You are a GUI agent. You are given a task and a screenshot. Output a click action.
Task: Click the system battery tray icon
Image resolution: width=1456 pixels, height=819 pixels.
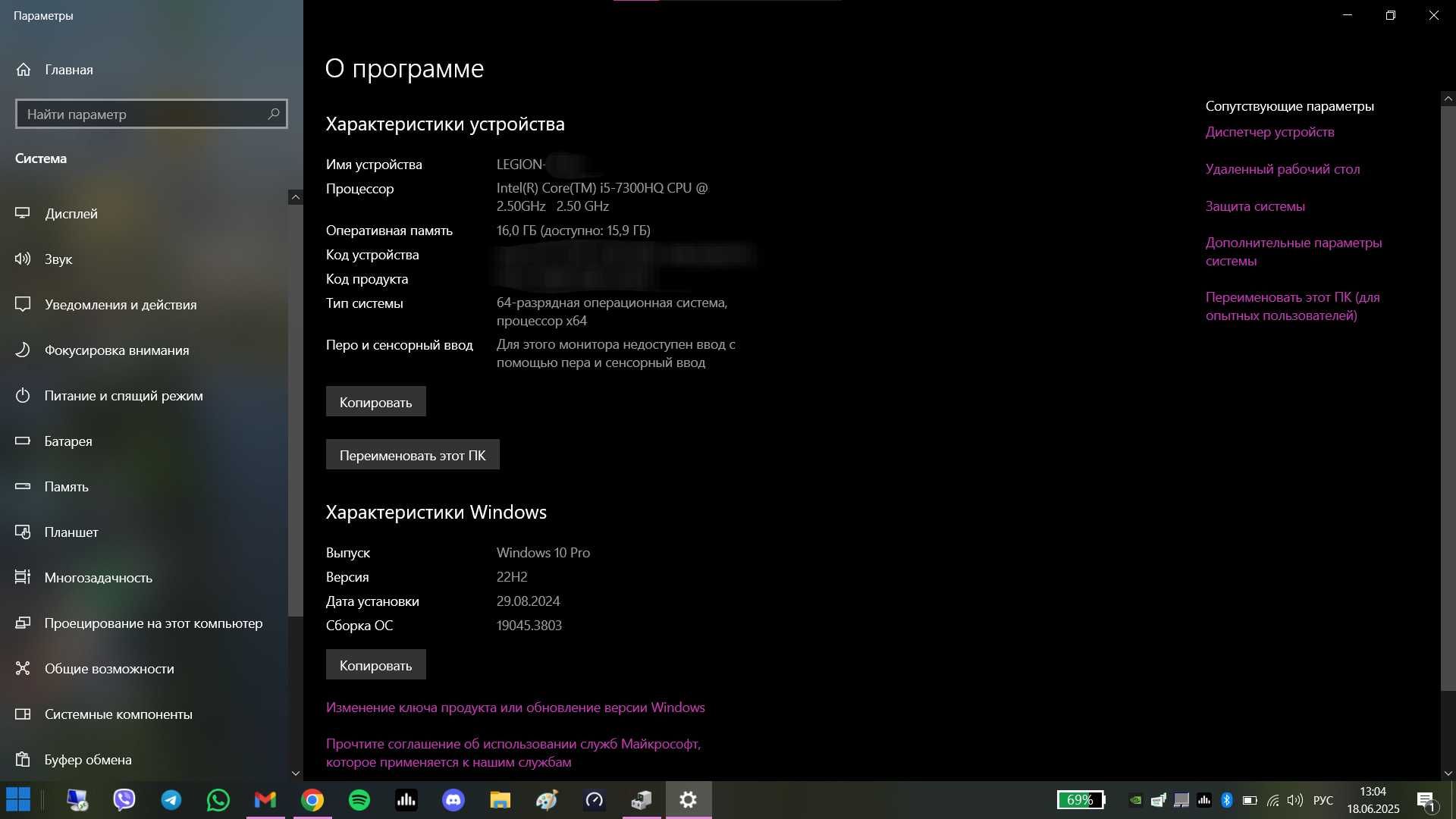(x=1250, y=800)
